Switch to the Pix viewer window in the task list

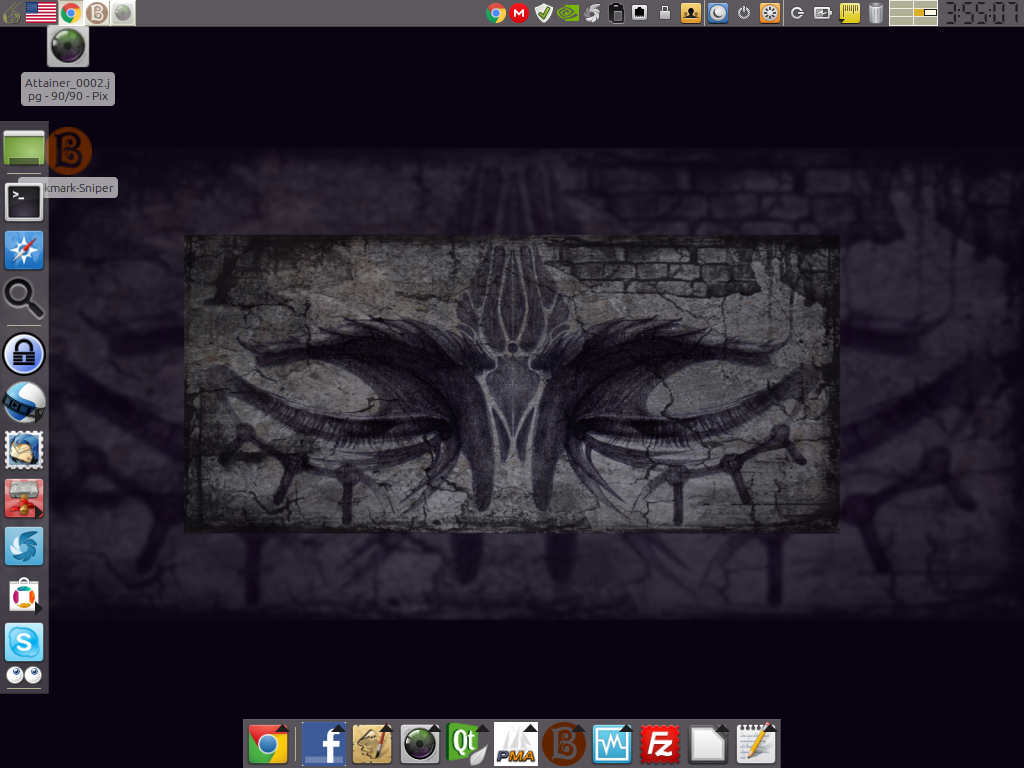[x=123, y=12]
